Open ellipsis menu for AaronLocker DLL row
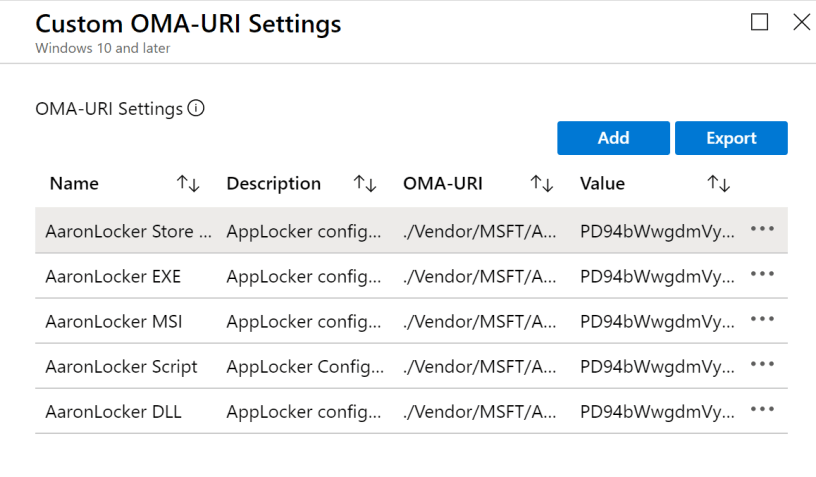The width and height of the screenshot is (816, 477). coord(762,410)
